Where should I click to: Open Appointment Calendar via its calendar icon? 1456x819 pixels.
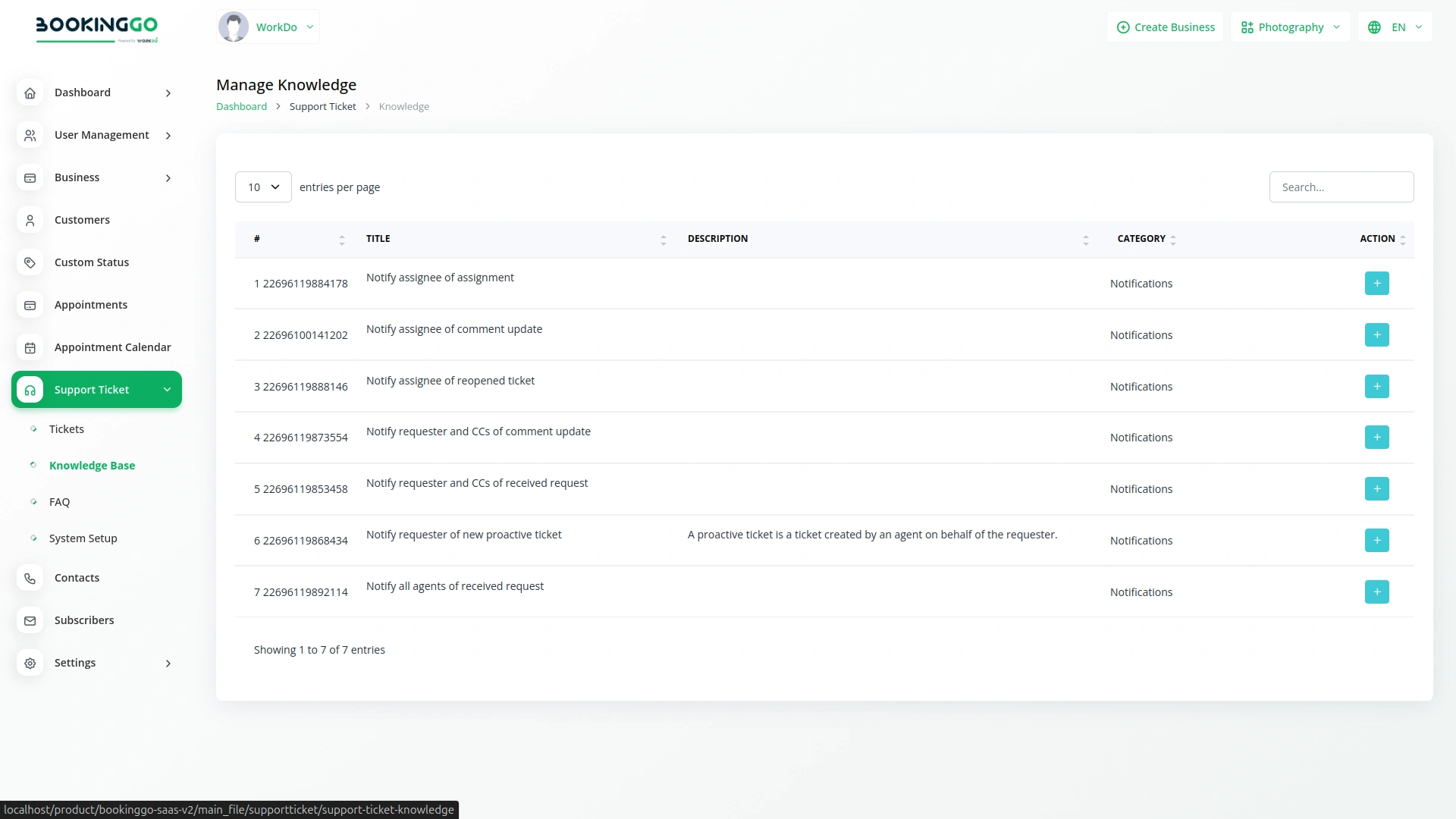(x=30, y=347)
